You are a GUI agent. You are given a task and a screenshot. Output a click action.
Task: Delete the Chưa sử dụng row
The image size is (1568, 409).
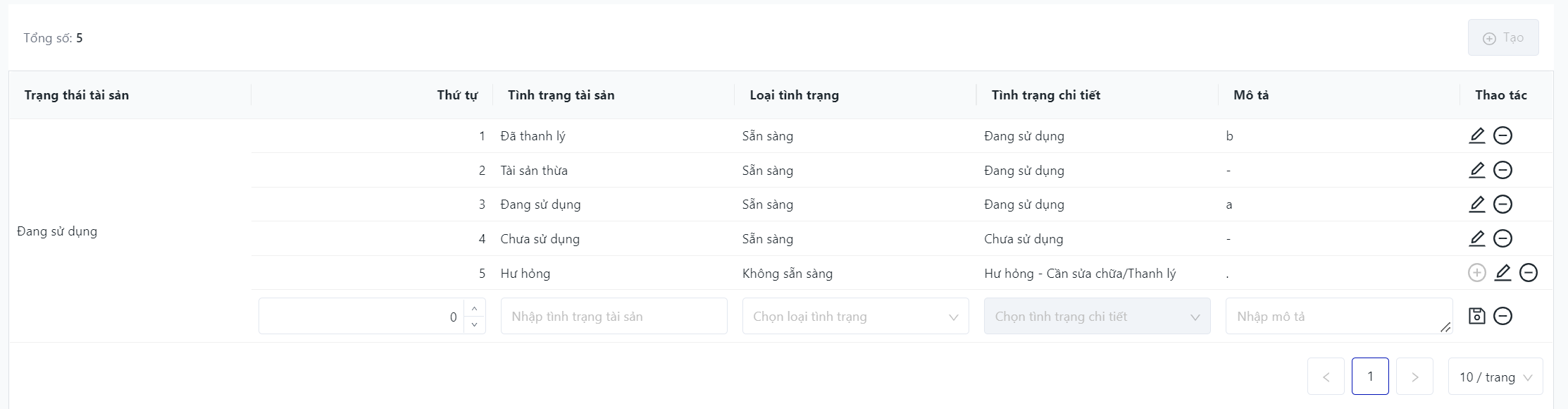point(1502,238)
